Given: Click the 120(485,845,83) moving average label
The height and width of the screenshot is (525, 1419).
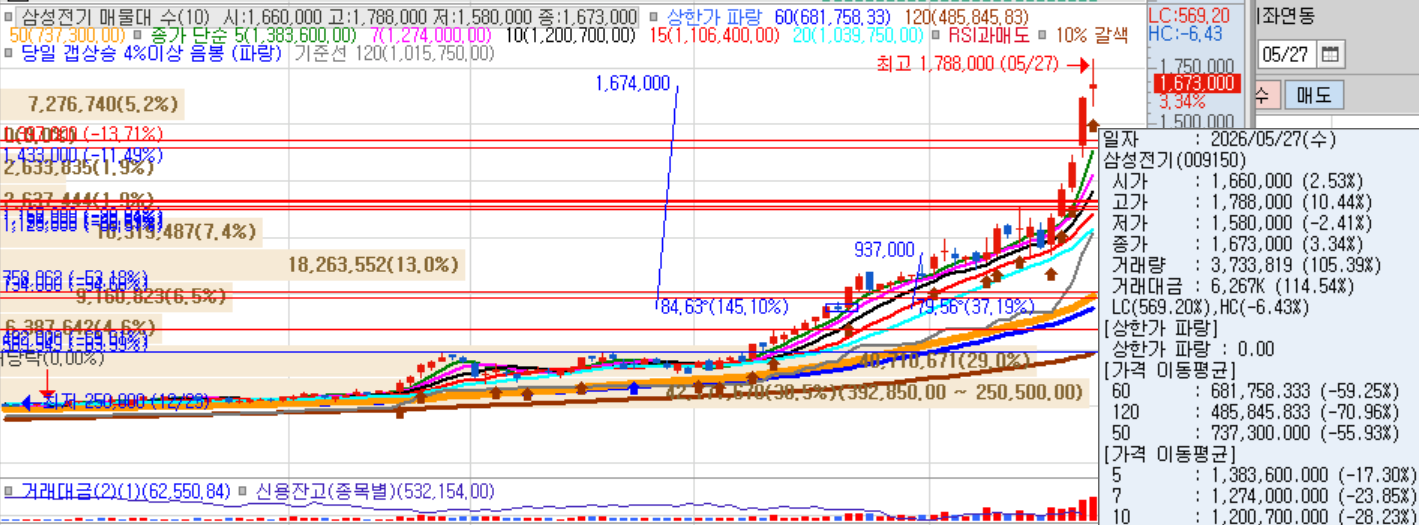Looking at the screenshot, I should [967, 17].
